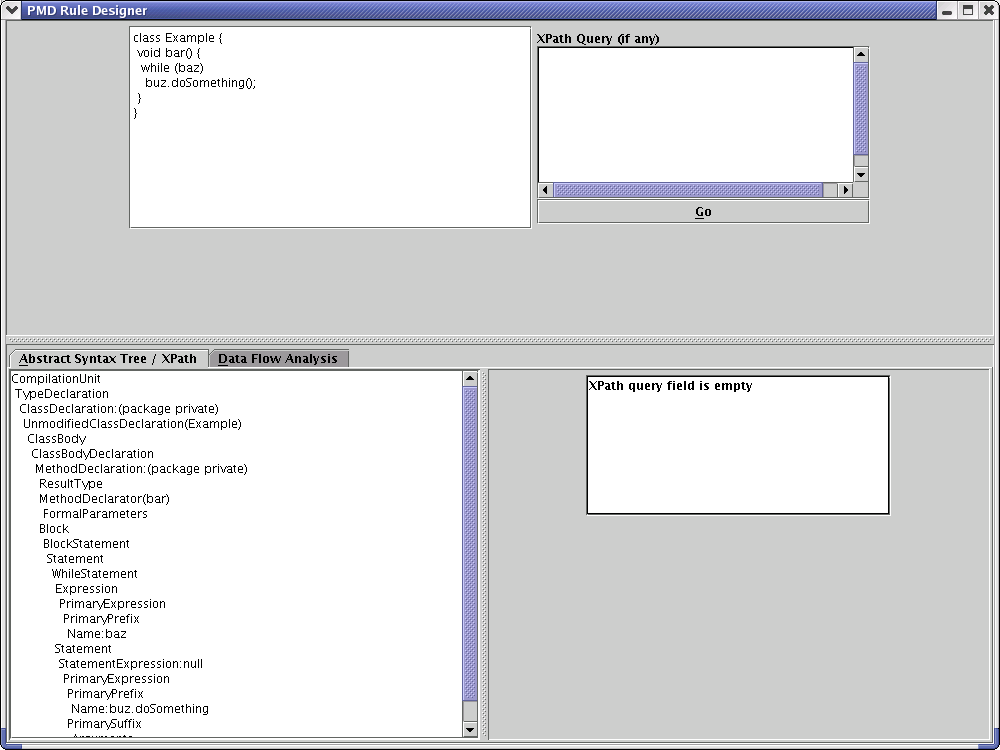Select the ClassBodyDeclaration tree node
The width and height of the screenshot is (1000, 750).
pos(92,453)
